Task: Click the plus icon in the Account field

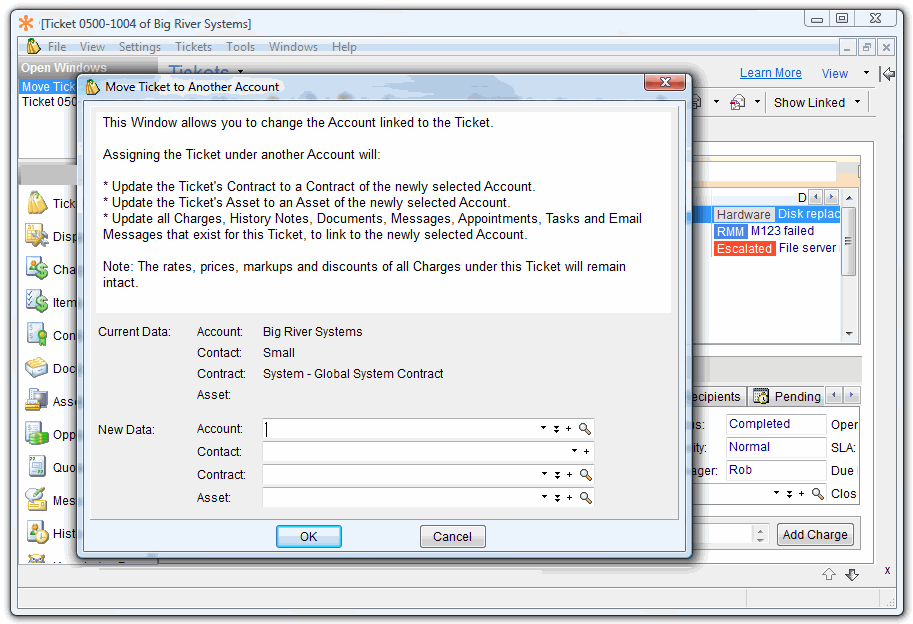Action: click(x=569, y=429)
